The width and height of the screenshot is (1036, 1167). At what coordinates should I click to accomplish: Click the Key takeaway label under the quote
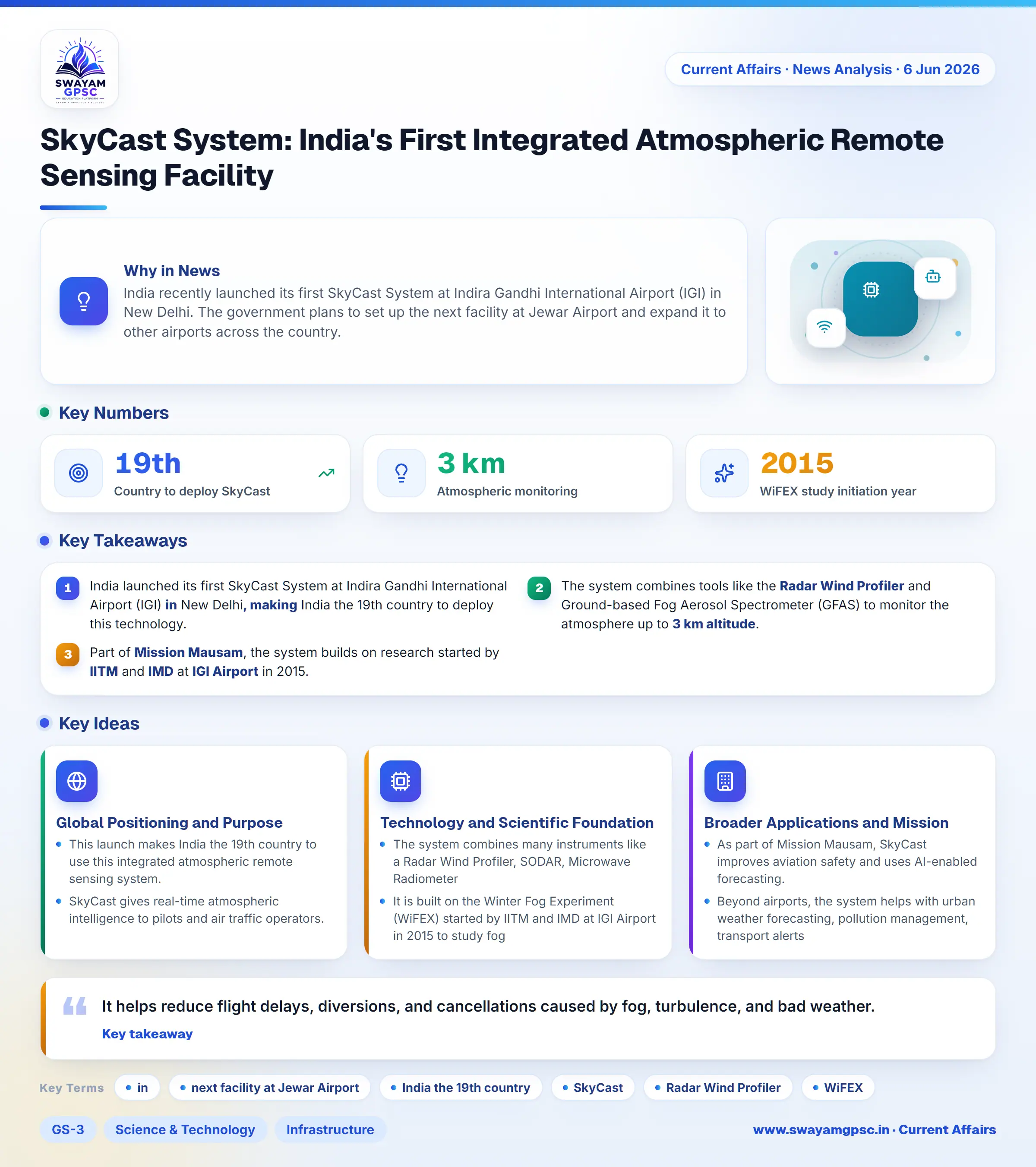[147, 1034]
